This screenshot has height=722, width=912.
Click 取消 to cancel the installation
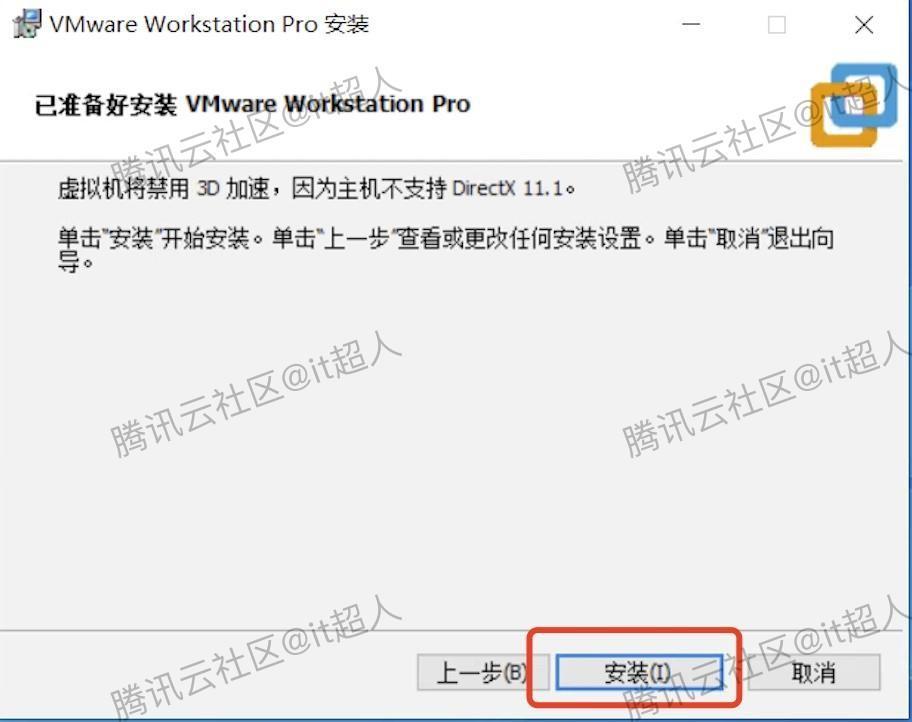(820, 673)
